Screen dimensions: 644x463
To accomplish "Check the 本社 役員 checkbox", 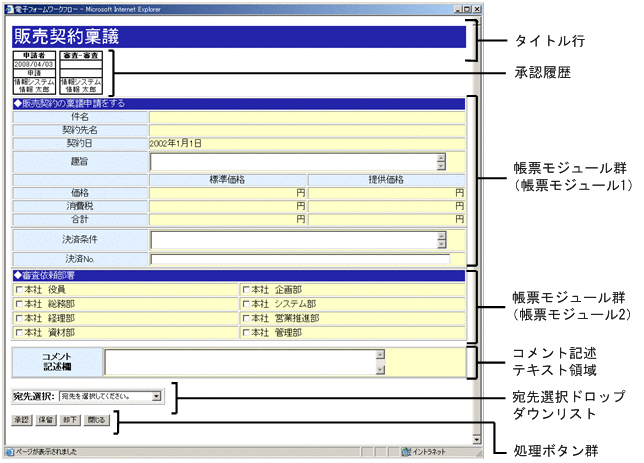I will pyautogui.click(x=19, y=290).
